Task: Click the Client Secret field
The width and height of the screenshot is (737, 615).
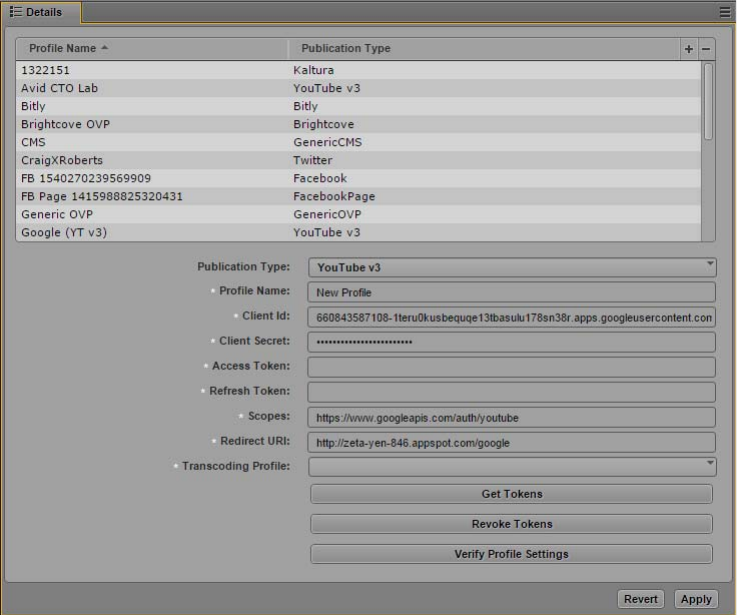Action: (x=512, y=342)
